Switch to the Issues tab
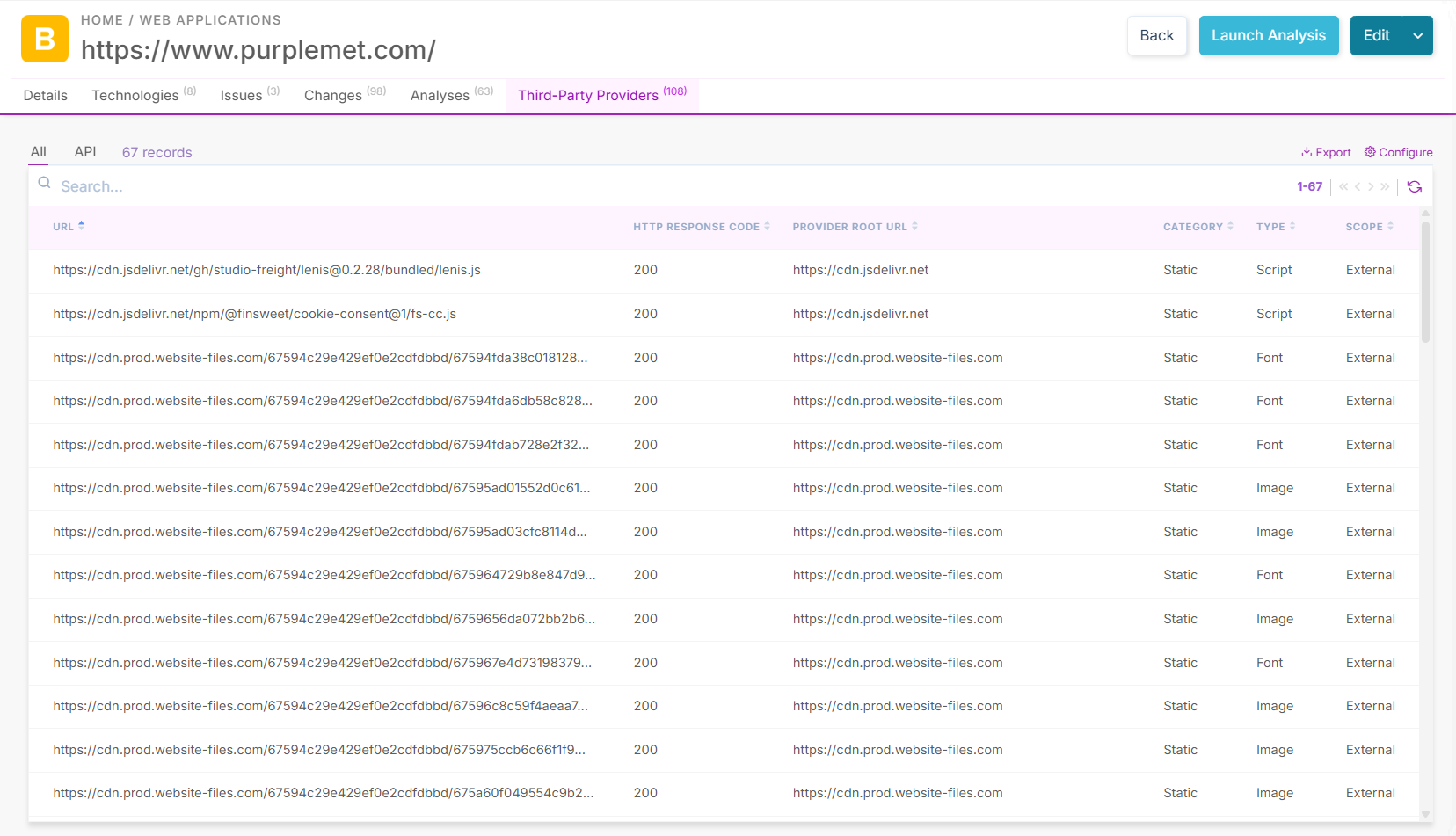Image resolution: width=1456 pixels, height=836 pixels. 250,95
